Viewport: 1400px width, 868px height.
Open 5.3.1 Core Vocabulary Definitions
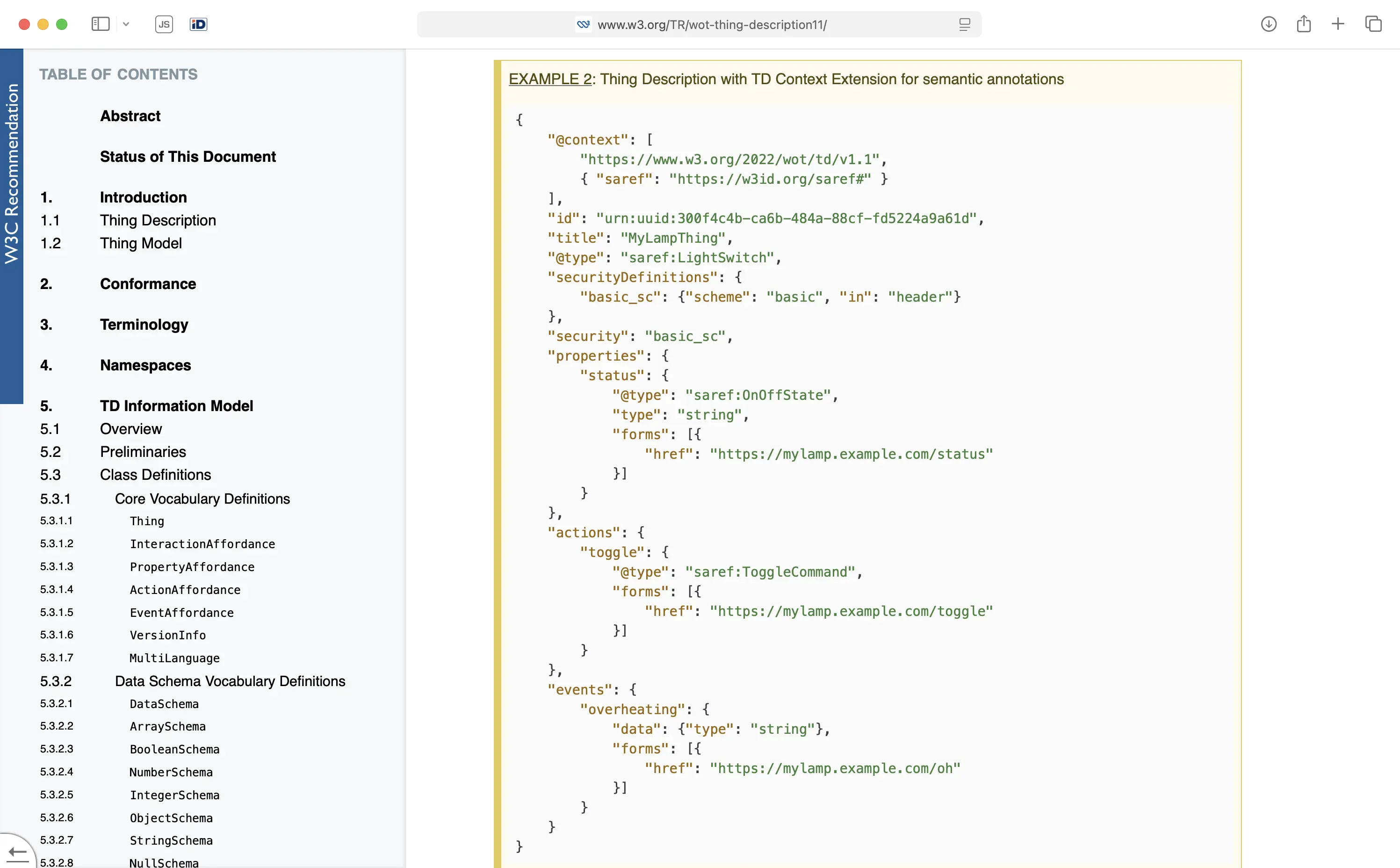point(202,499)
